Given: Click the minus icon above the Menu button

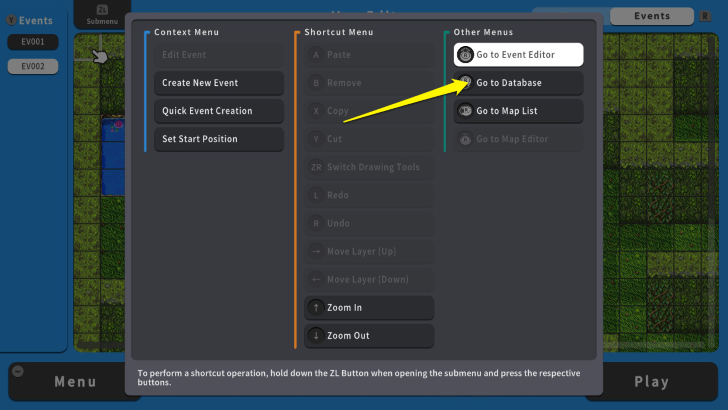Looking at the screenshot, I should (x=16, y=371).
